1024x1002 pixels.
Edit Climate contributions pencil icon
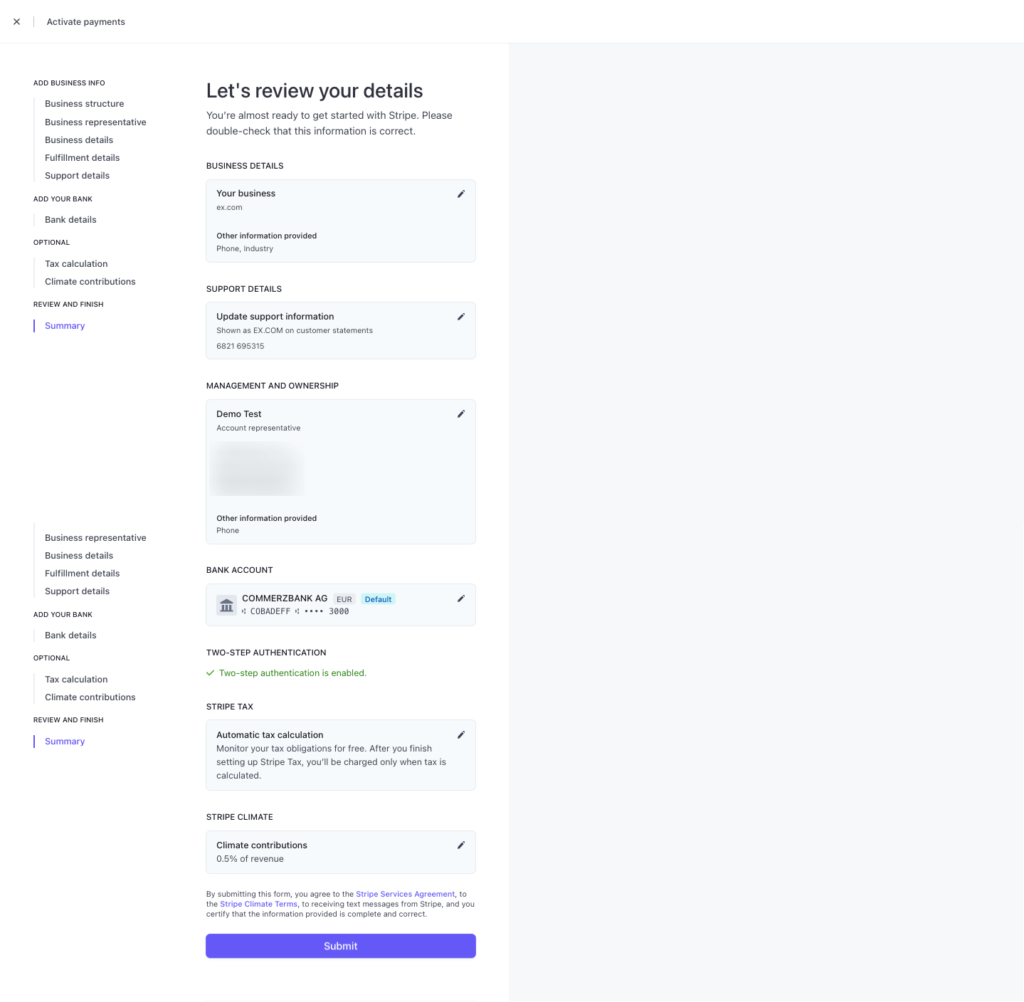pos(461,845)
